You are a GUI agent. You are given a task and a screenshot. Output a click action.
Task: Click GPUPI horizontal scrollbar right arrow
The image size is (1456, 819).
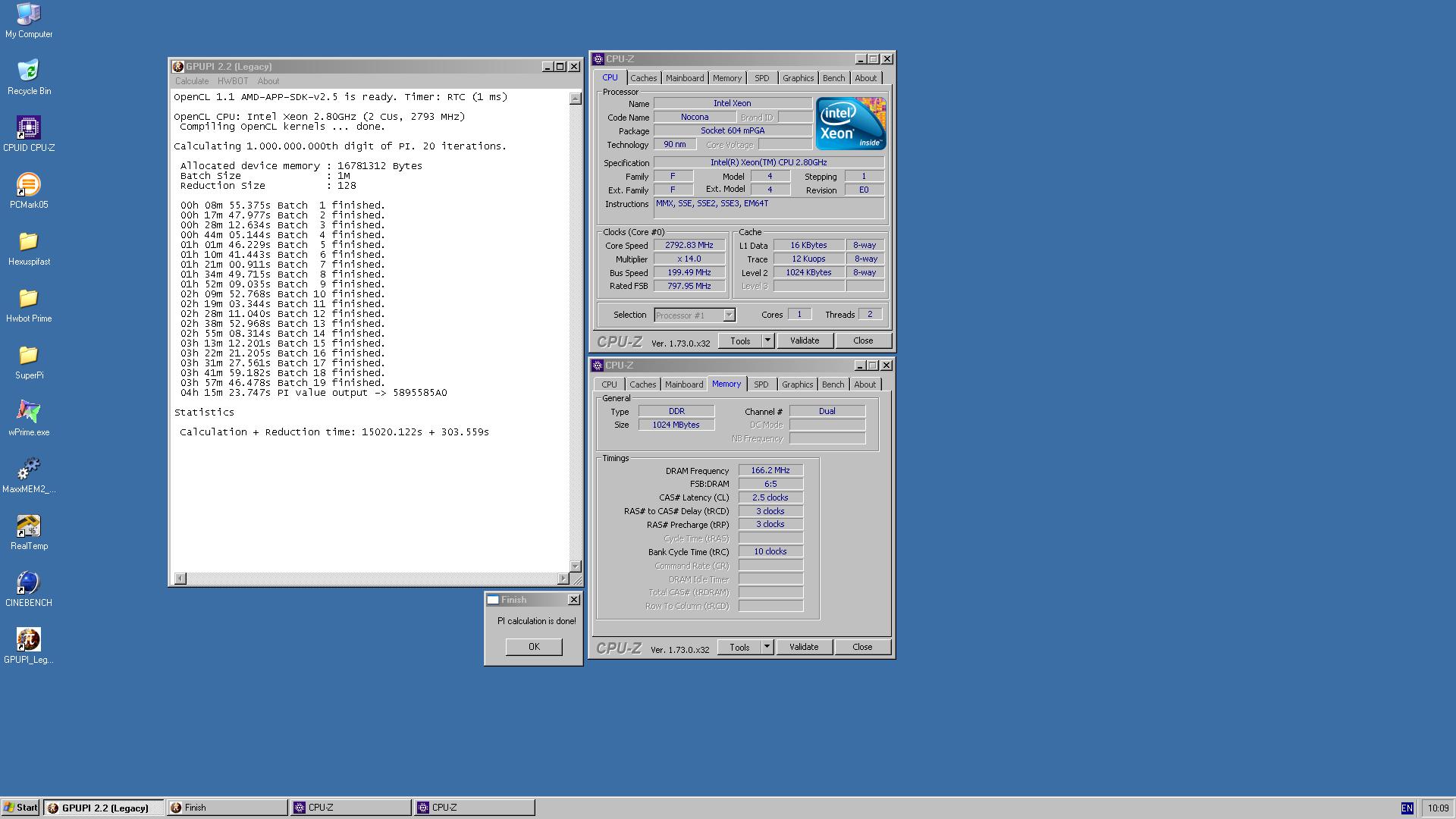pyautogui.click(x=563, y=579)
